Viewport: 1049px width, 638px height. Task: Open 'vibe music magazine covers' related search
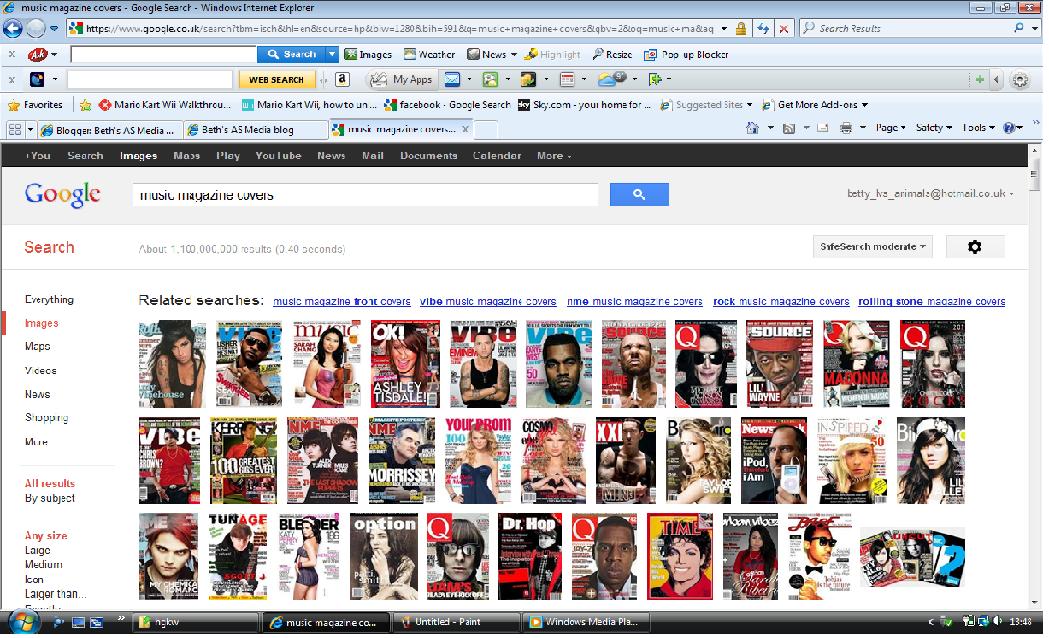pos(488,302)
